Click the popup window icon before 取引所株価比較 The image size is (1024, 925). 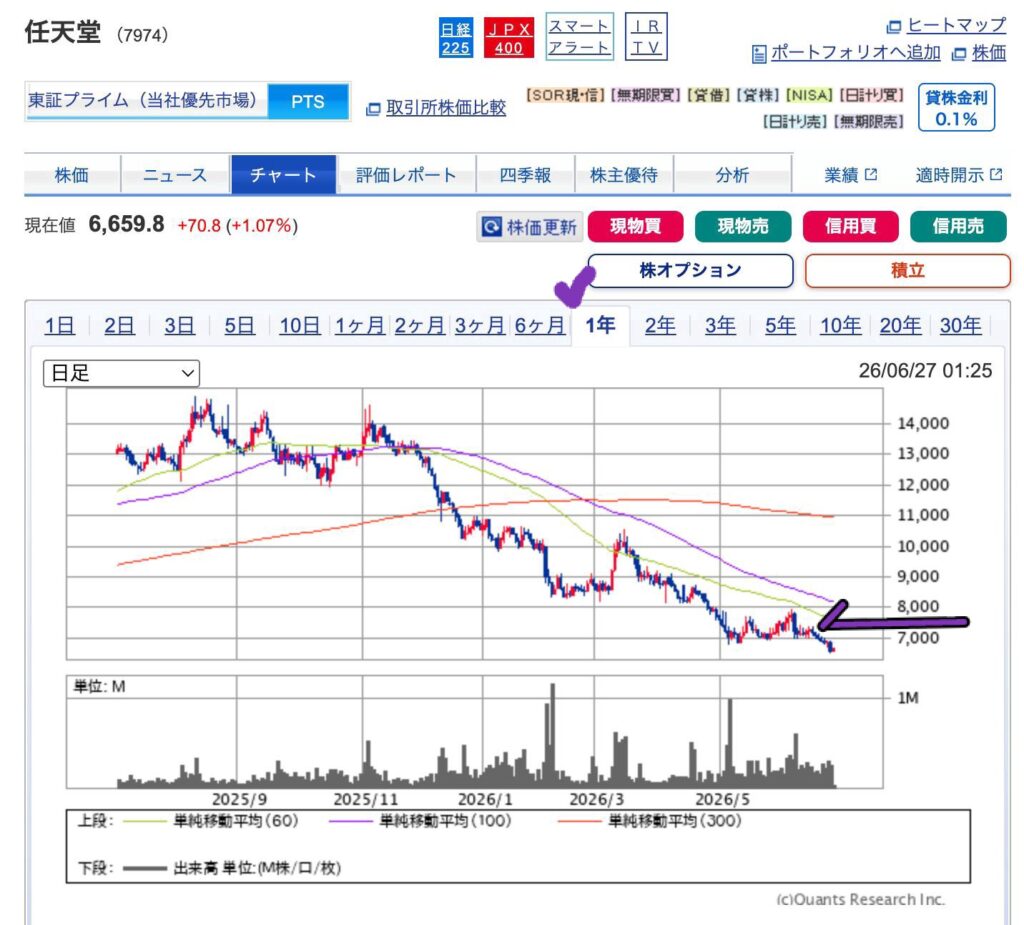coord(373,109)
